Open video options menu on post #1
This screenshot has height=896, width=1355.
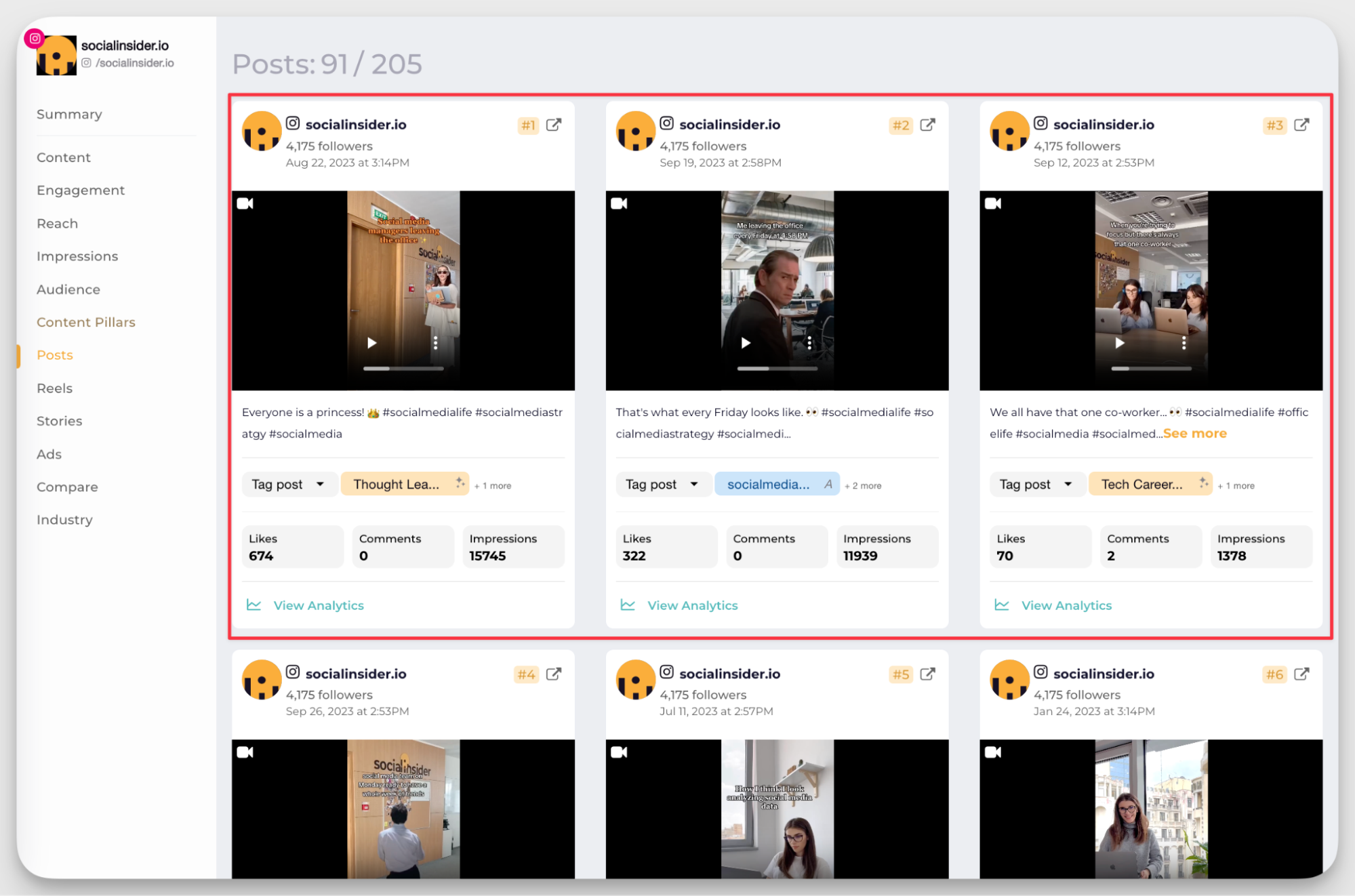click(435, 343)
